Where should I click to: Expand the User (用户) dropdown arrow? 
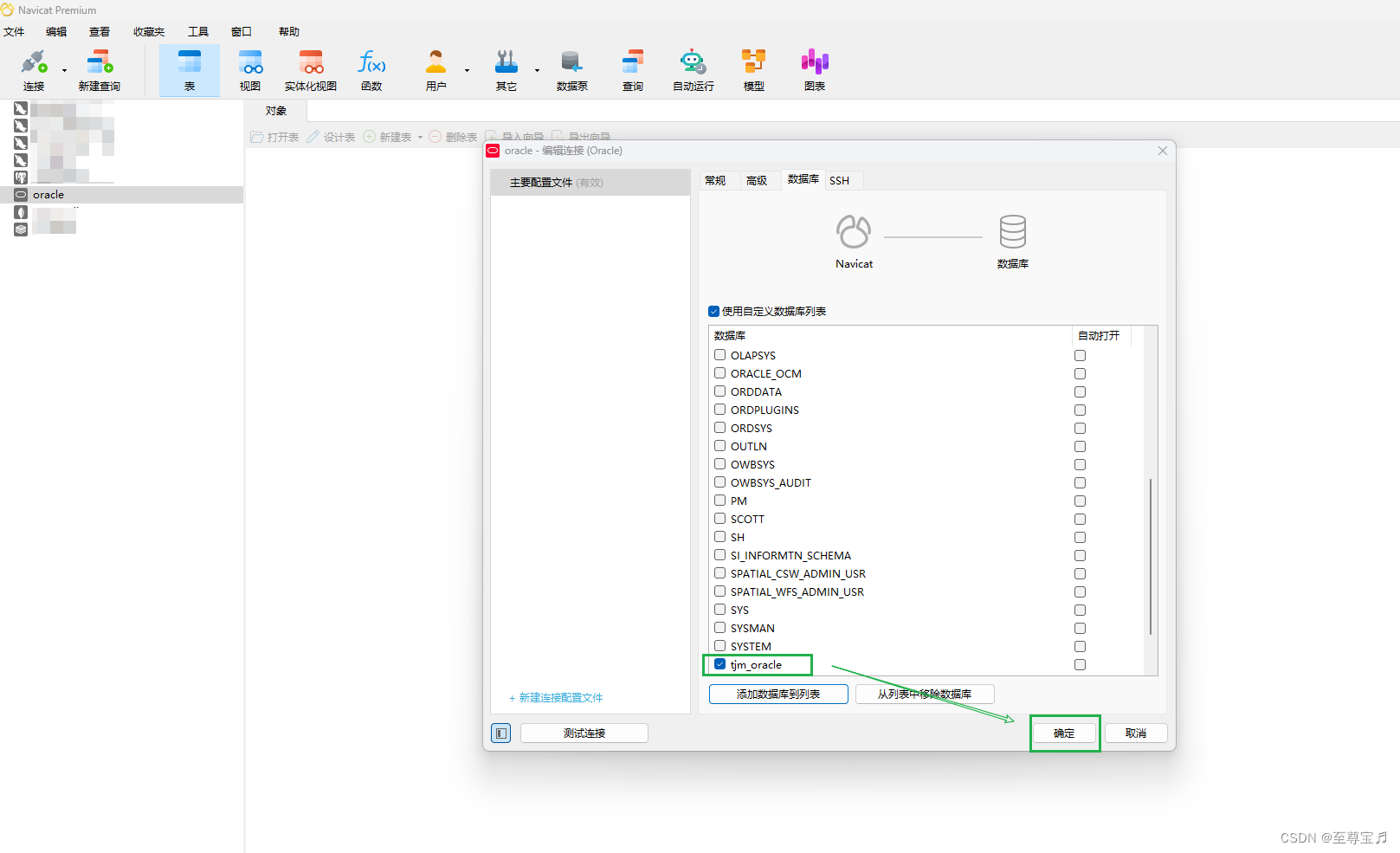pos(467,70)
